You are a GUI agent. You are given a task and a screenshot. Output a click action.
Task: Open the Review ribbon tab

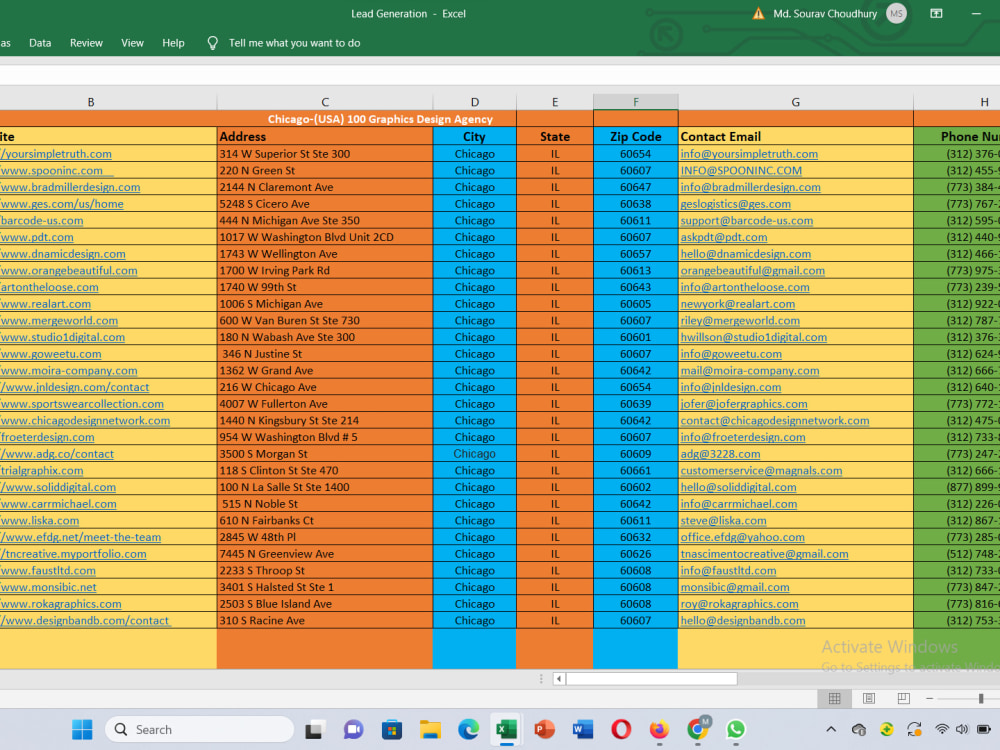tap(86, 43)
